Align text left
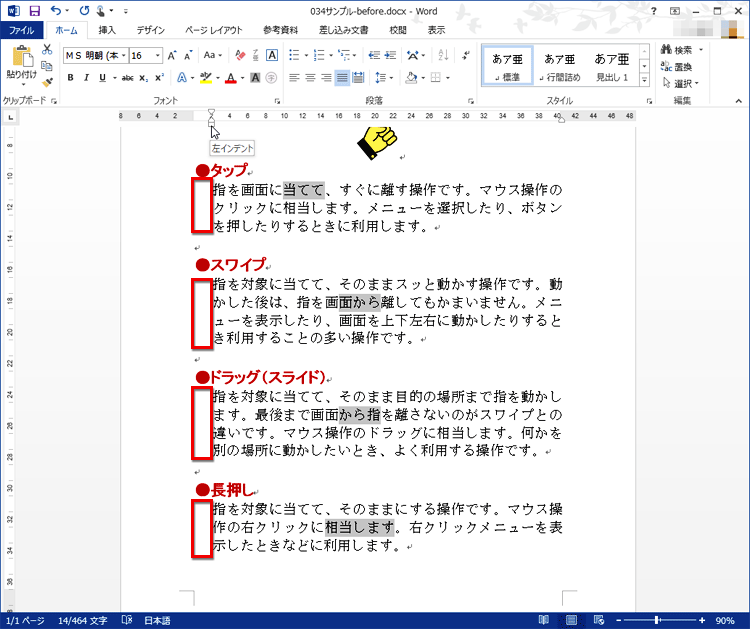This screenshot has height=629, width=750. (294, 77)
